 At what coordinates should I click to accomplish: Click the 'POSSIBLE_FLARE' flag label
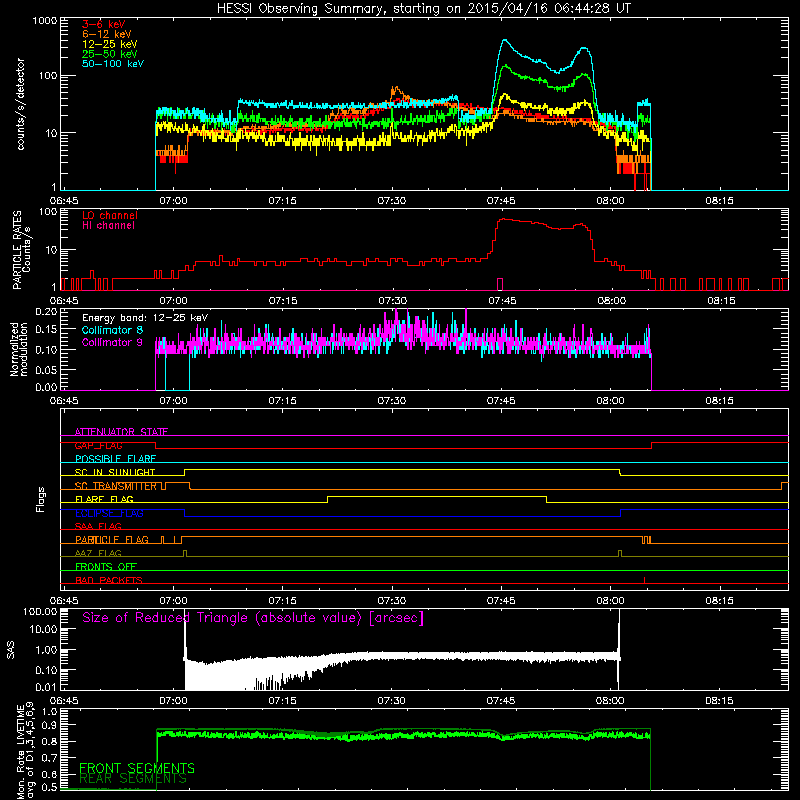[x=115, y=459]
